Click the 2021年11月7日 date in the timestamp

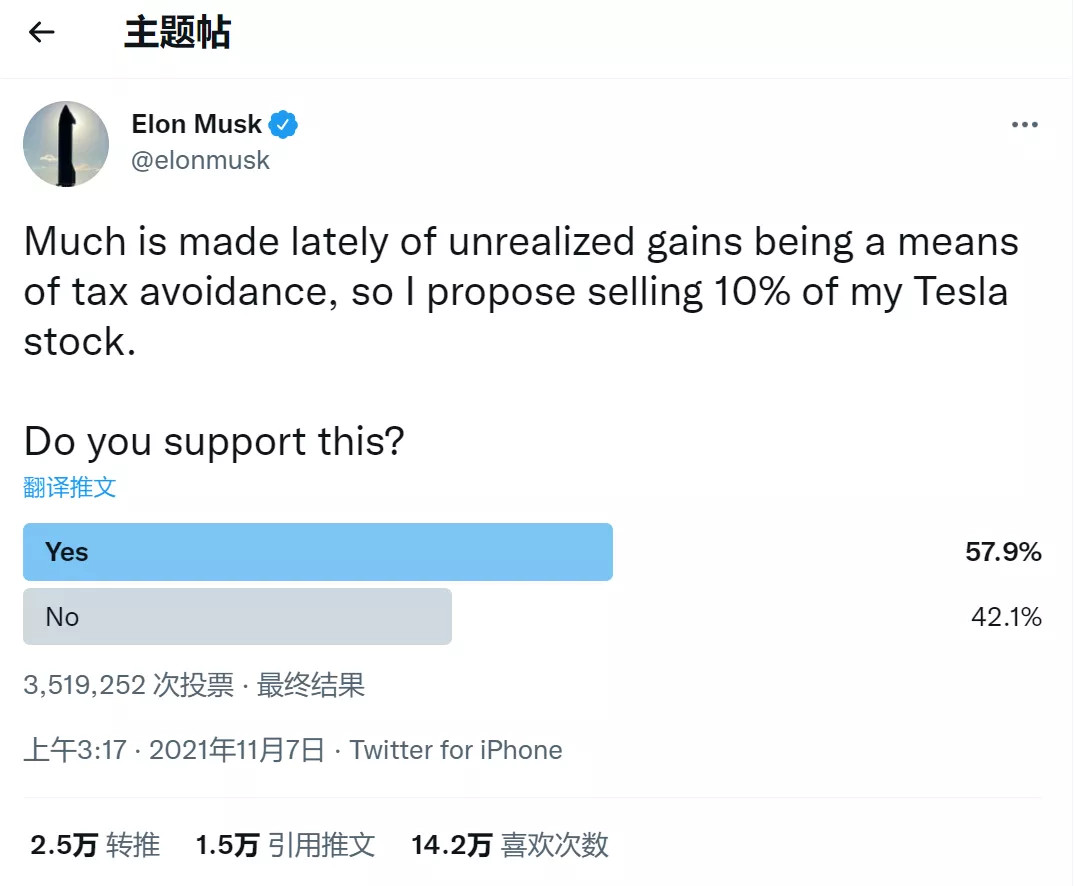pyautogui.click(x=237, y=750)
